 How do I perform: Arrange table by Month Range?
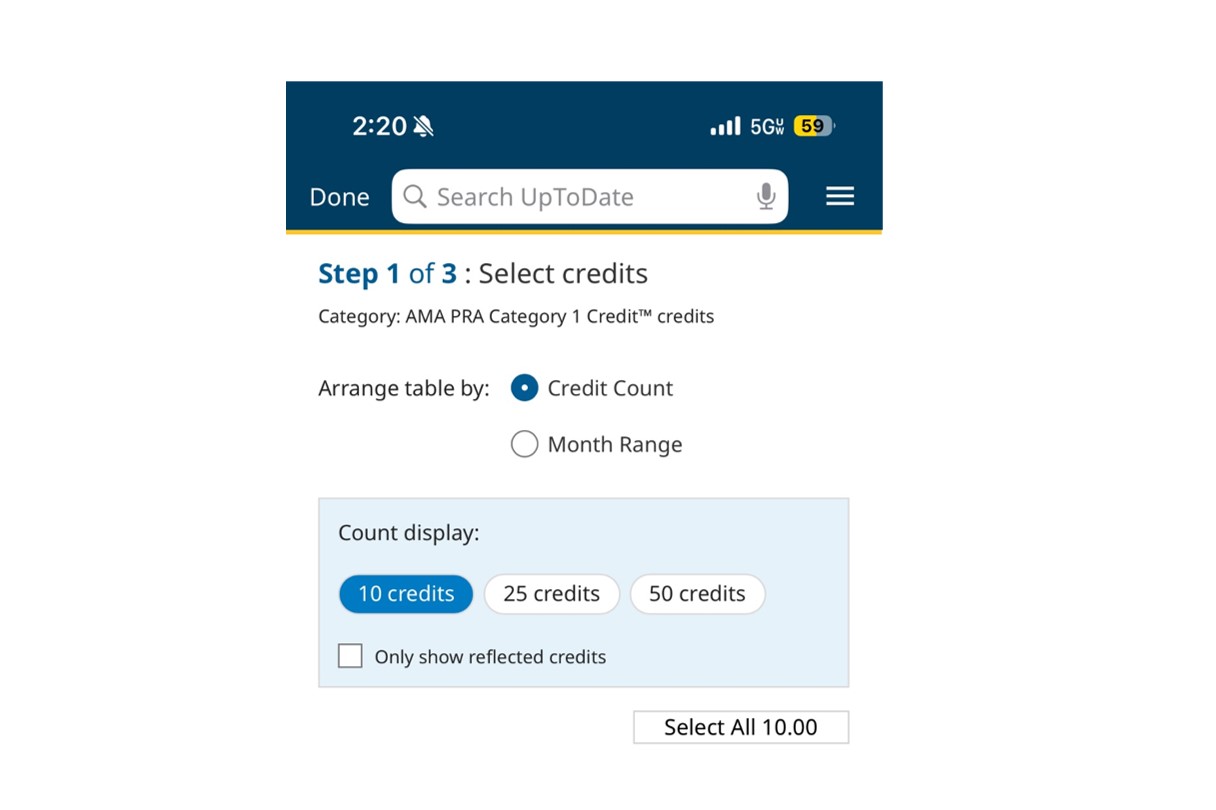click(525, 444)
